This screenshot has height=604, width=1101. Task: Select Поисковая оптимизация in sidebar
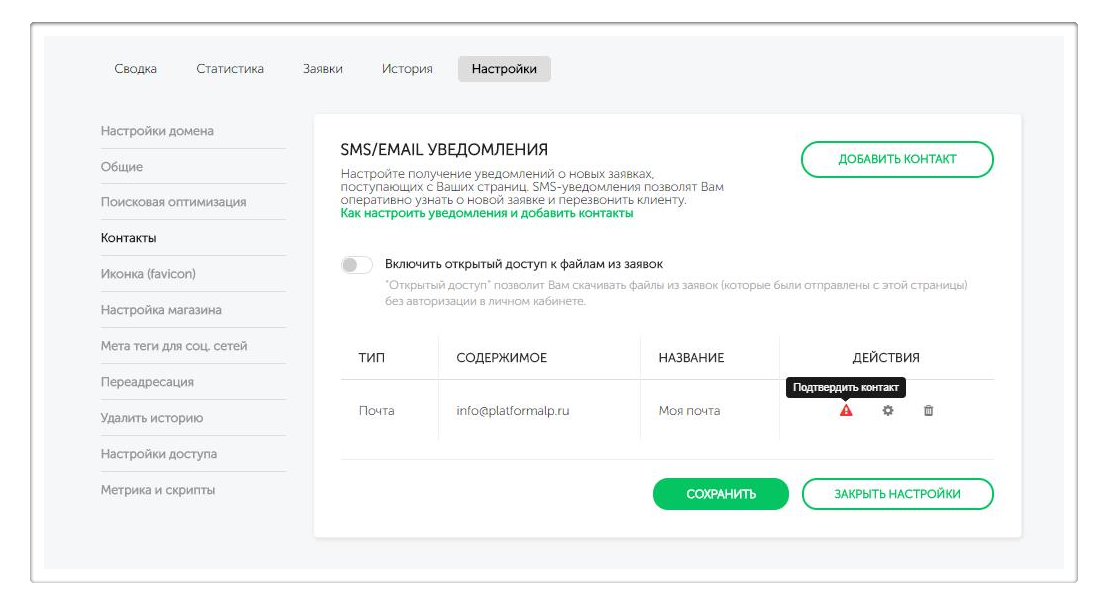click(x=173, y=202)
